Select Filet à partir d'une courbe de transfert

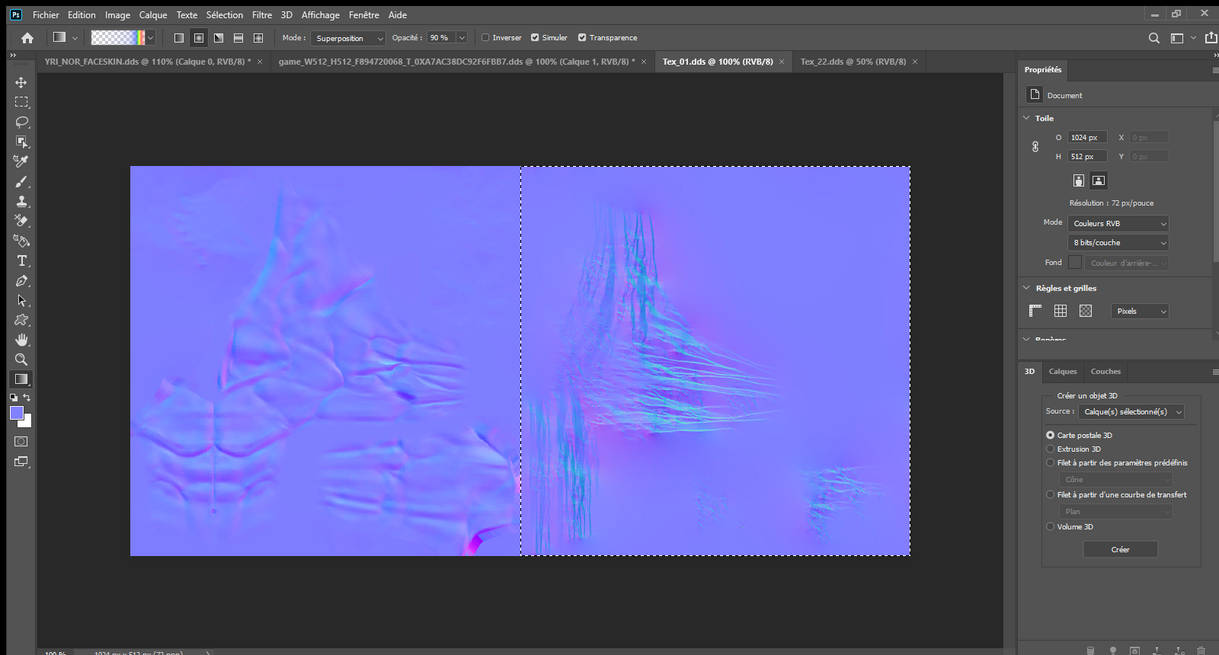1050,494
